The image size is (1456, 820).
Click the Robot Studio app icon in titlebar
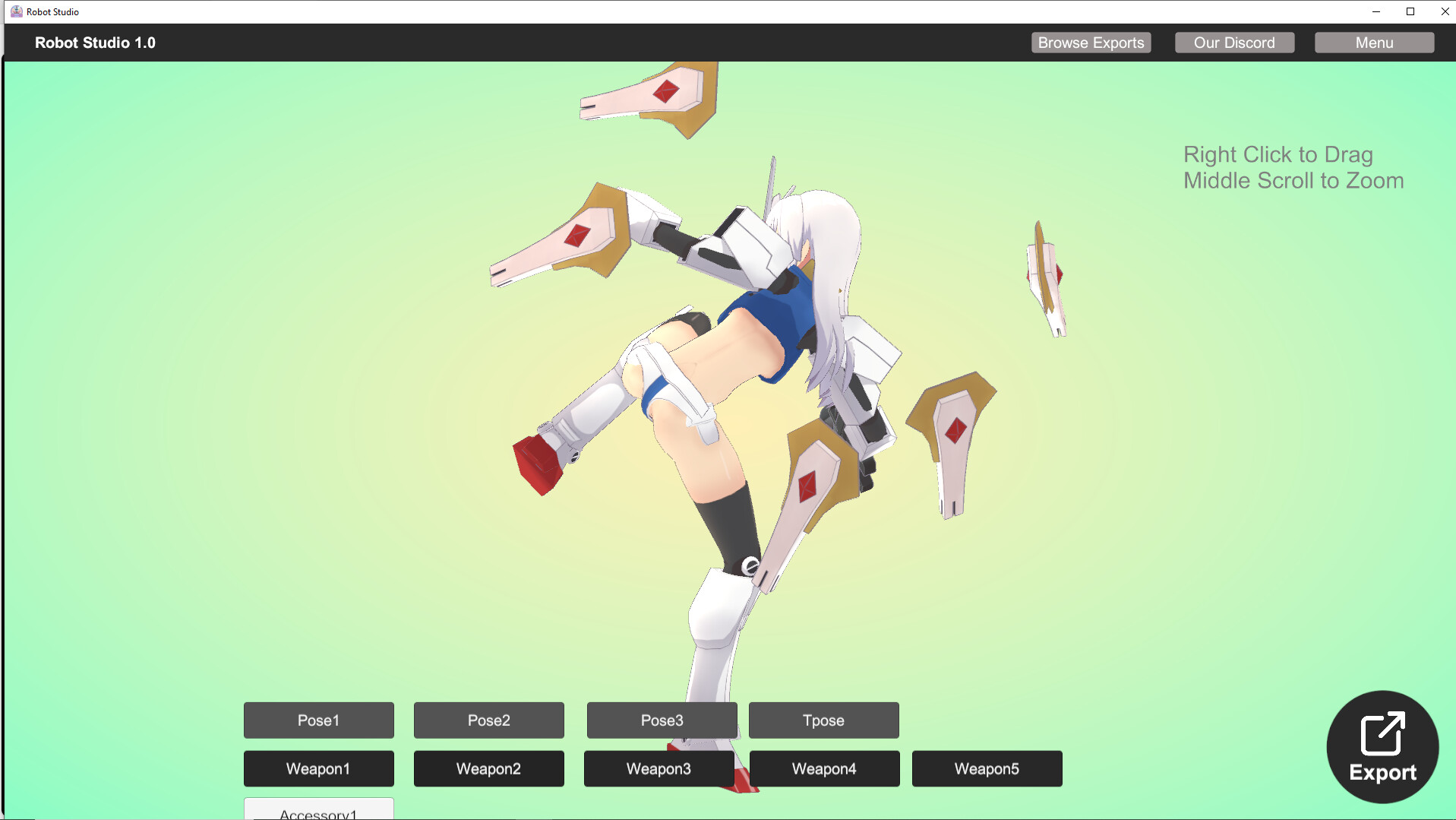pyautogui.click(x=16, y=11)
